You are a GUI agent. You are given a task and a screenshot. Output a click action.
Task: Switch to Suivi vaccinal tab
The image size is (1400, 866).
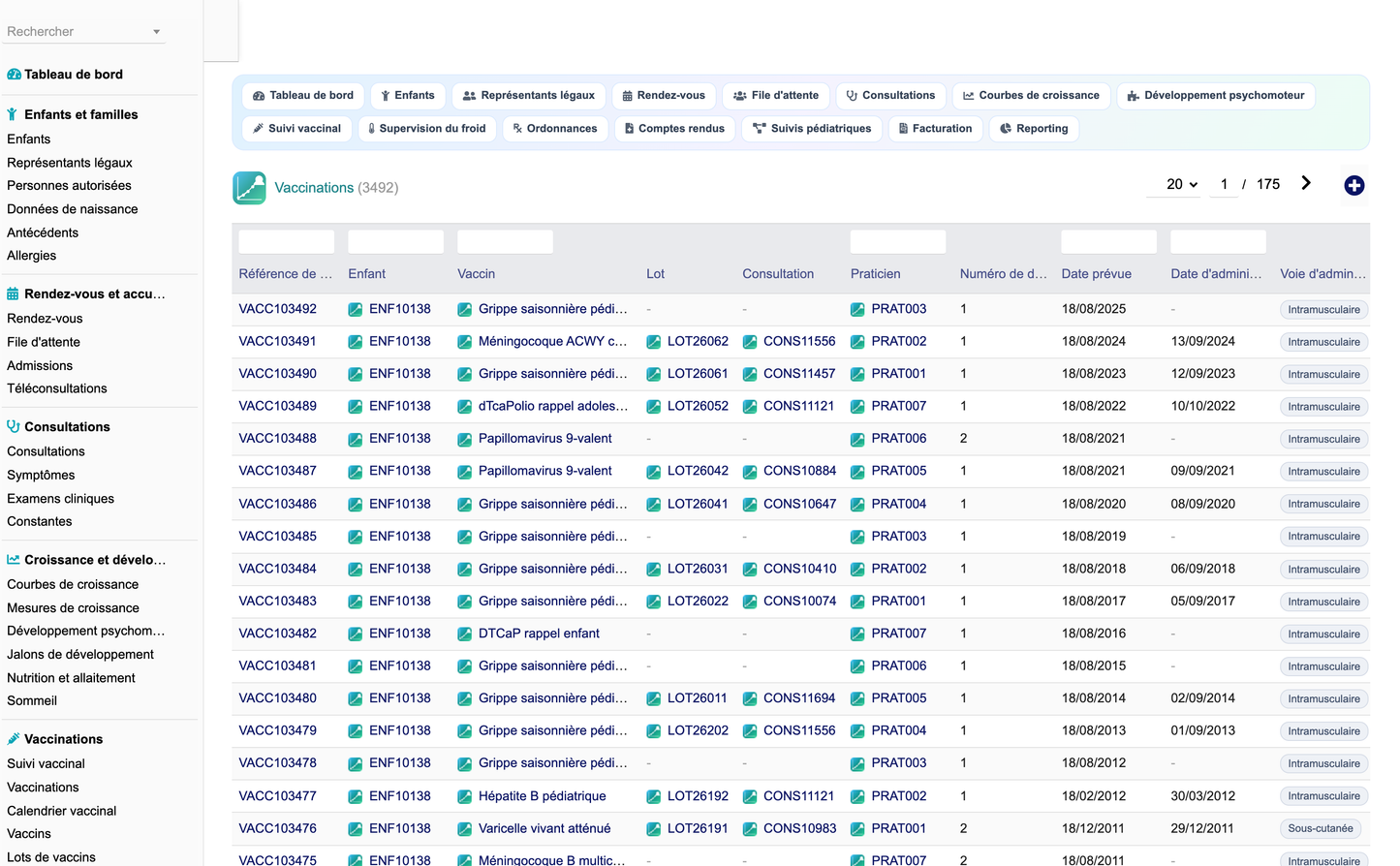pyautogui.click(x=296, y=129)
